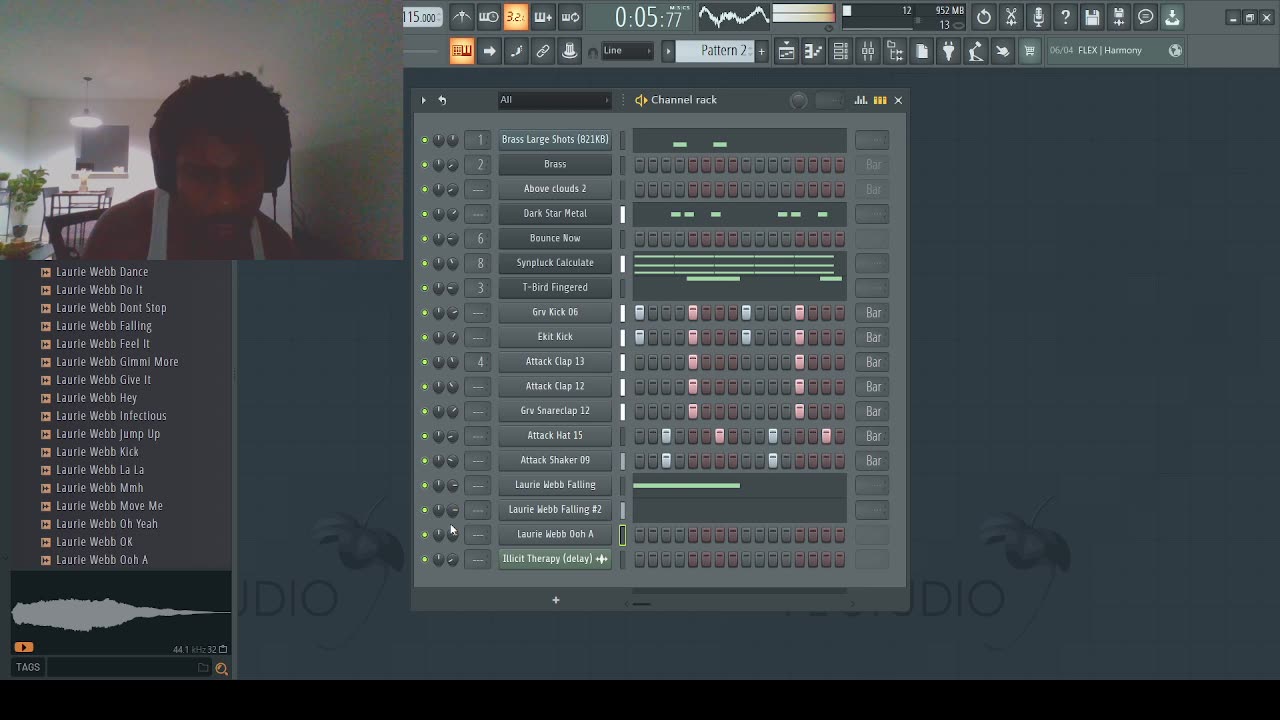The image size is (1280, 720).
Task: Open the audio editor scissors icon
Action: click(x=1011, y=16)
